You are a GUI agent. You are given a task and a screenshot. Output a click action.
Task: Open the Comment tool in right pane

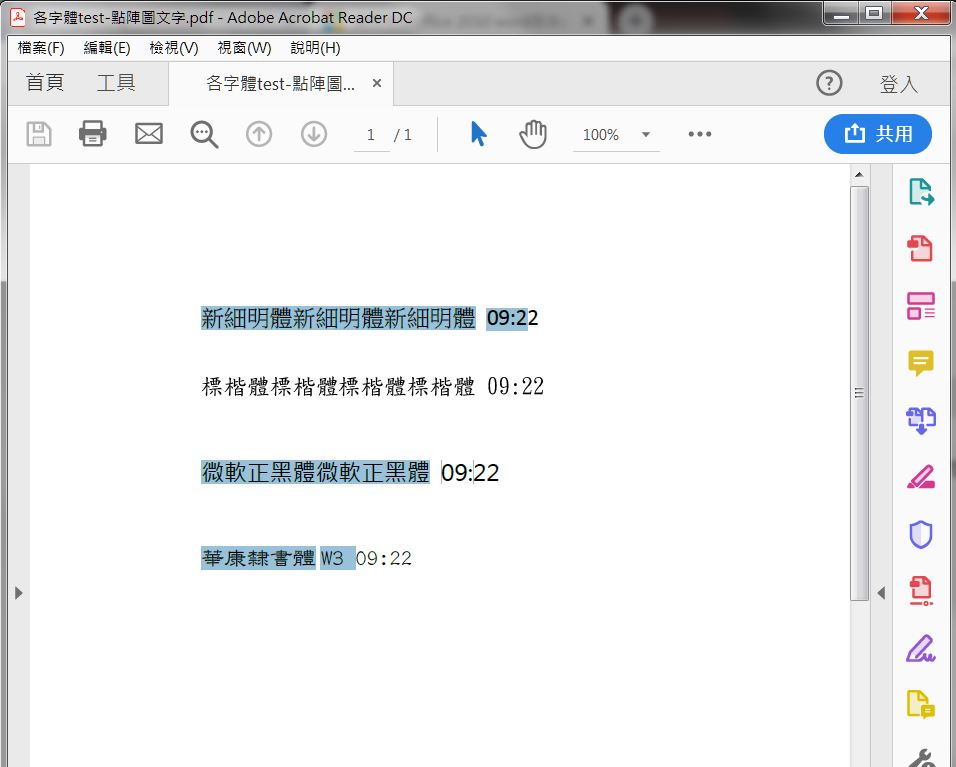coord(921,363)
